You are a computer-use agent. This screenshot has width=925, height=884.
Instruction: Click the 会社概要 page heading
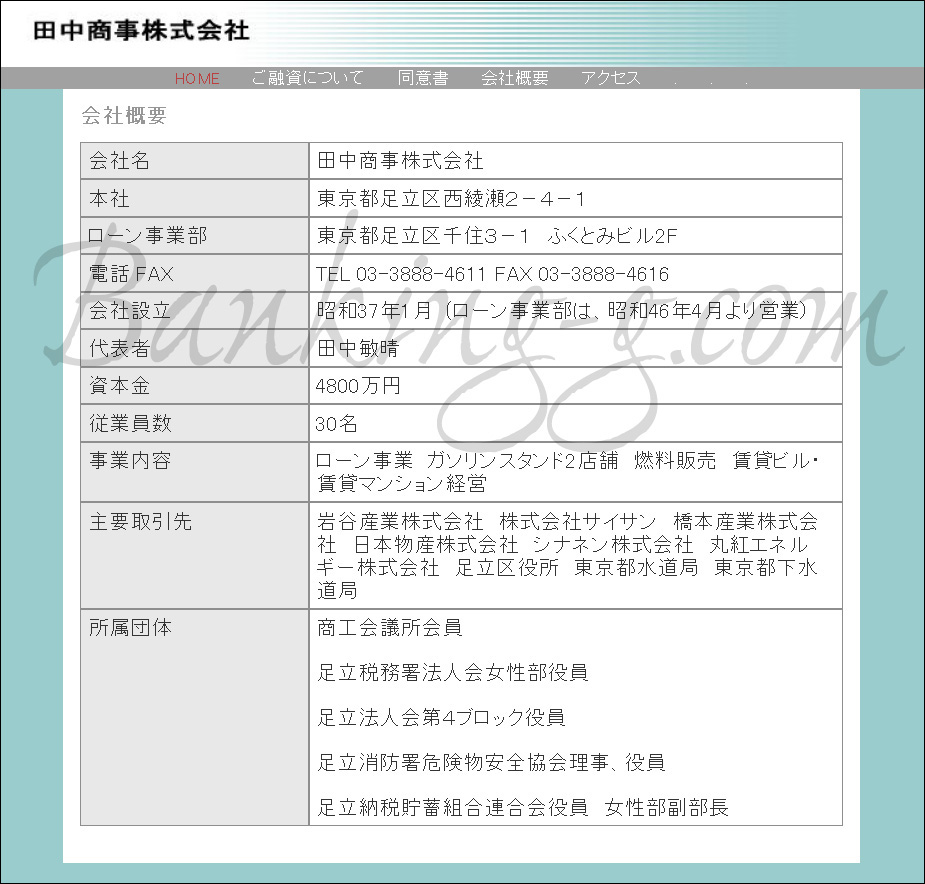(x=124, y=116)
